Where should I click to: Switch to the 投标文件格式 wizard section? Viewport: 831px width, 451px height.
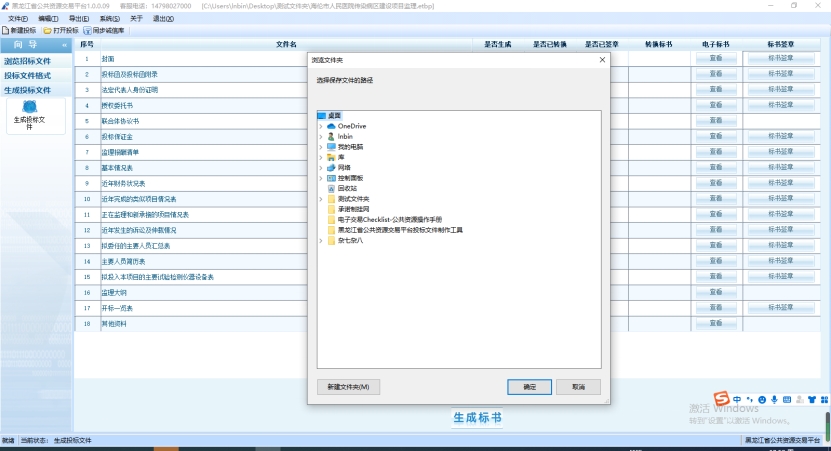28,75
